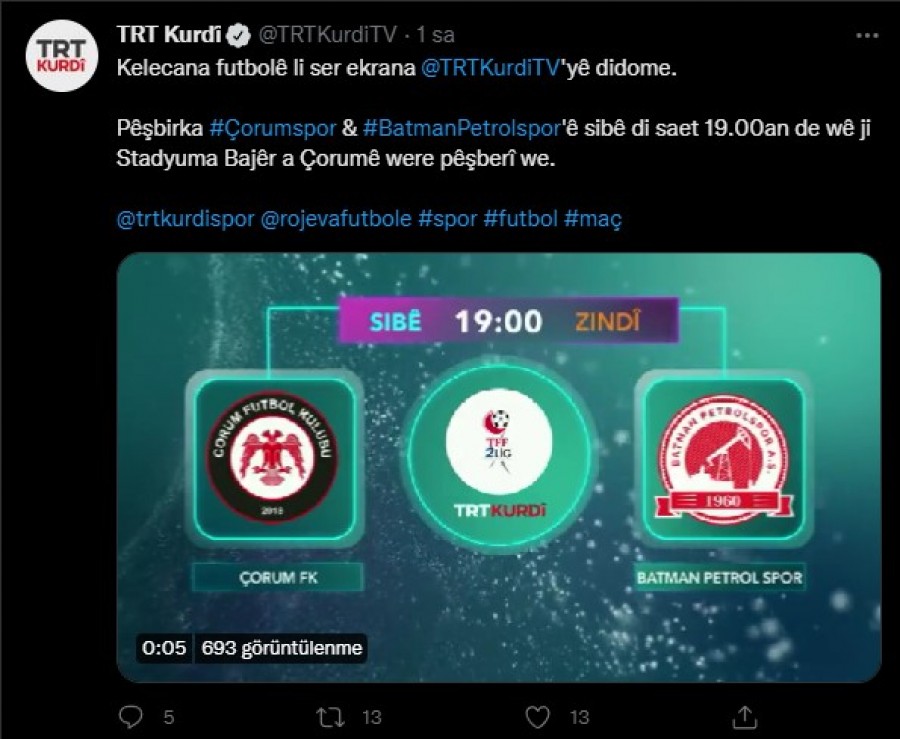Visit the @trtkurdispor mention
The height and width of the screenshot is (739, 900).
(185, 219)
